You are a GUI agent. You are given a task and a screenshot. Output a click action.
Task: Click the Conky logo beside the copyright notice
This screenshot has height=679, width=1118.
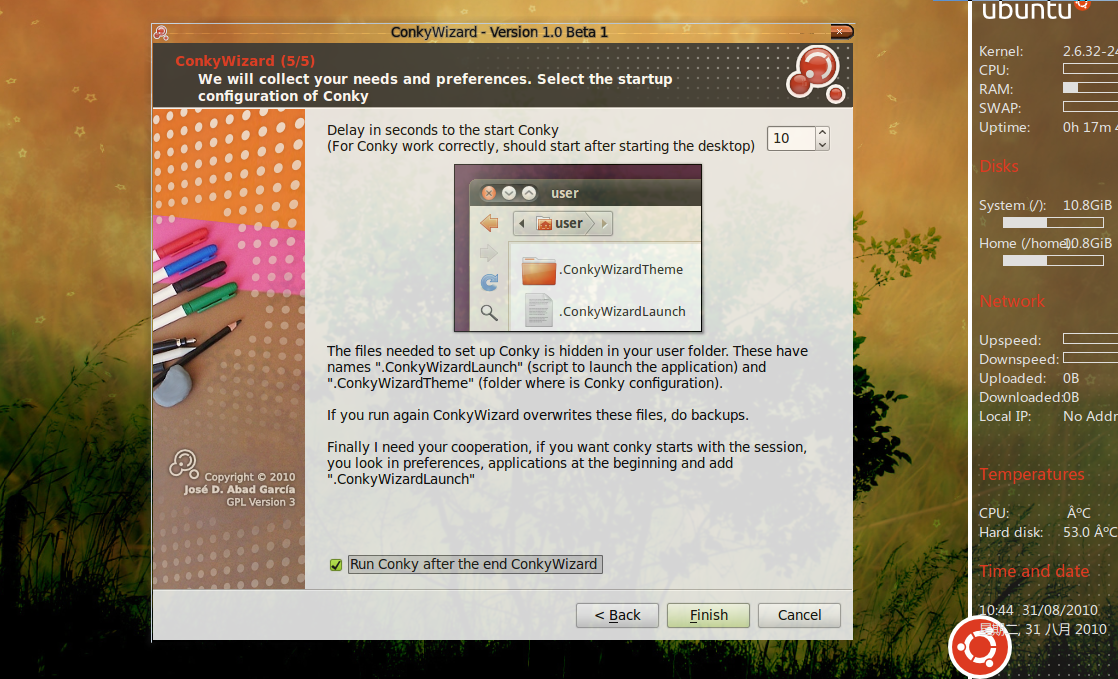coord(184,464)
